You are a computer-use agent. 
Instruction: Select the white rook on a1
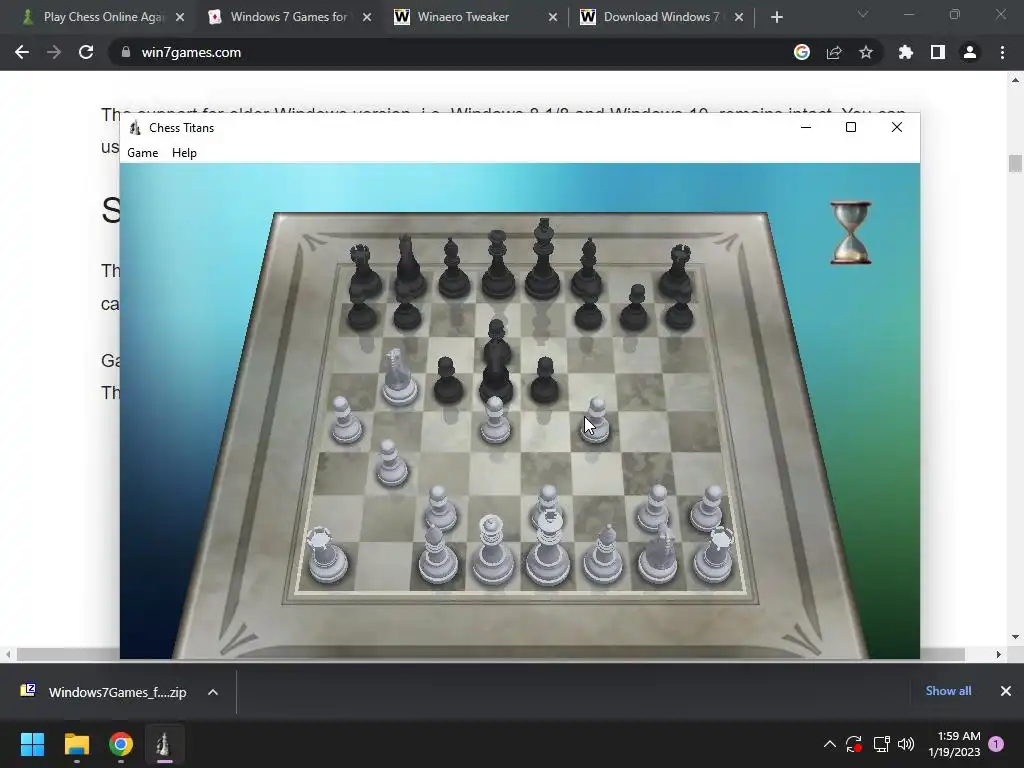[x=327, y=555]
